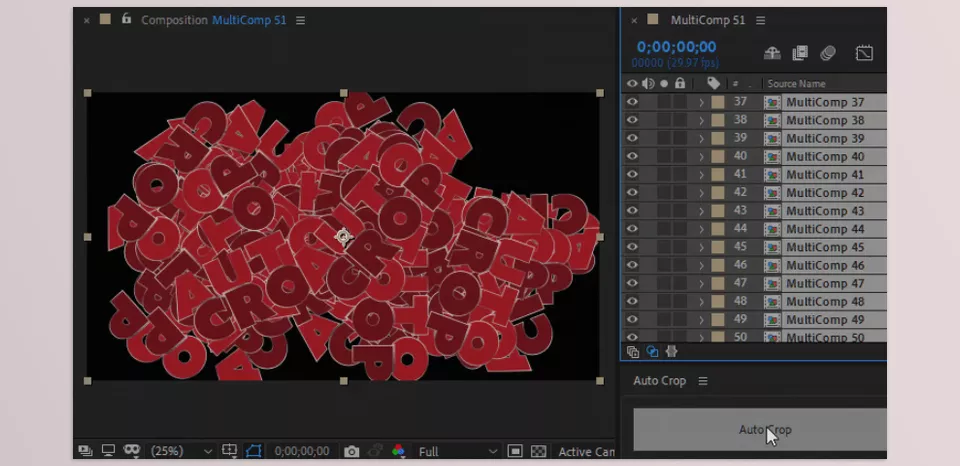The image size is (960, 466).
Task: Toggle the composition viewer lock icon
Action: point(126,19)
